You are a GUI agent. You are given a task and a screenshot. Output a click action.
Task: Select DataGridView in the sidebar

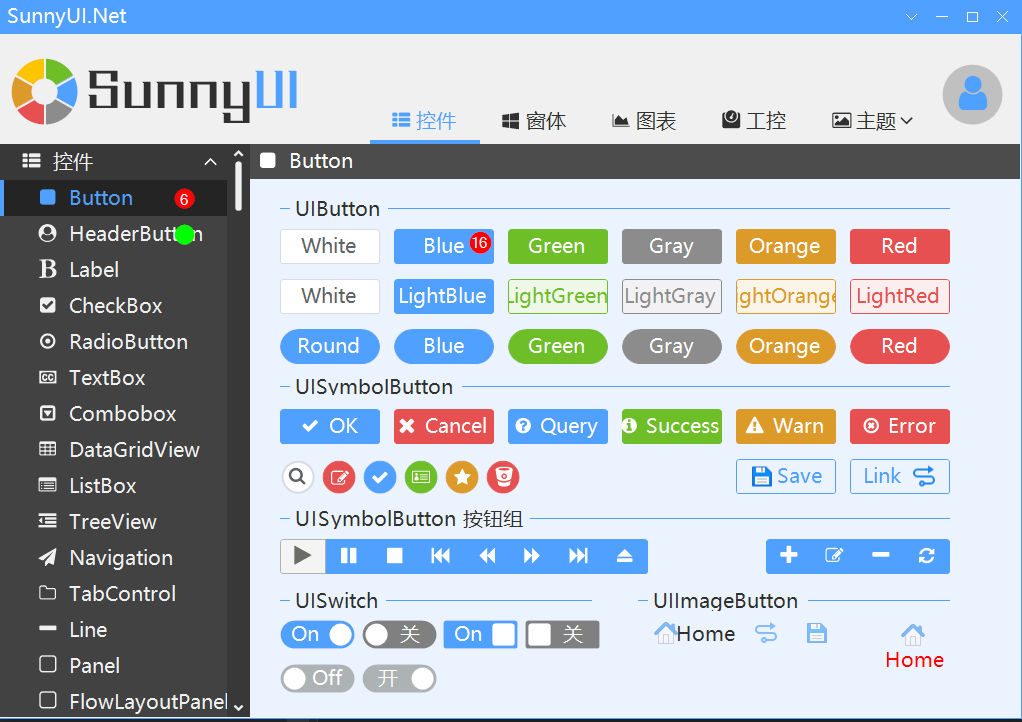[x=114, y=449]
